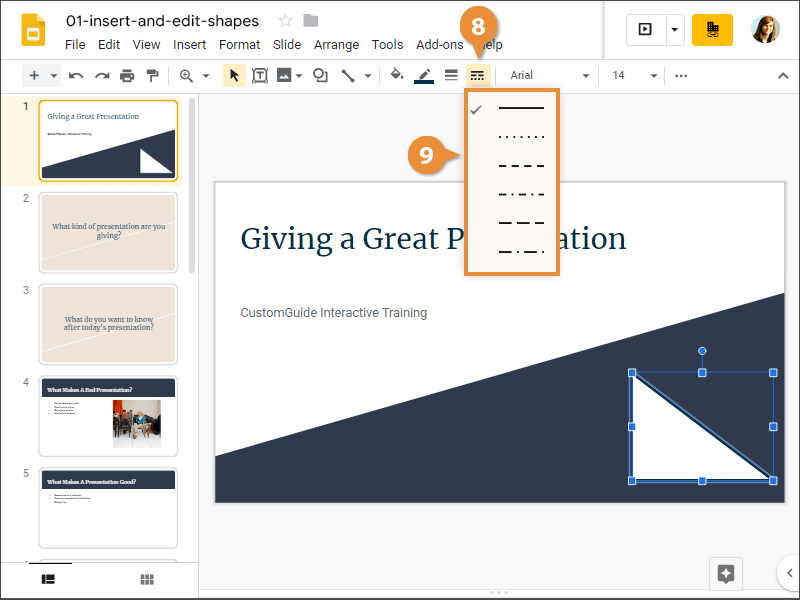Choose the Select arrow cursor tool
The width and height of the screenshot is (800, 600).
pyautogui.click(x=234, y=76)
